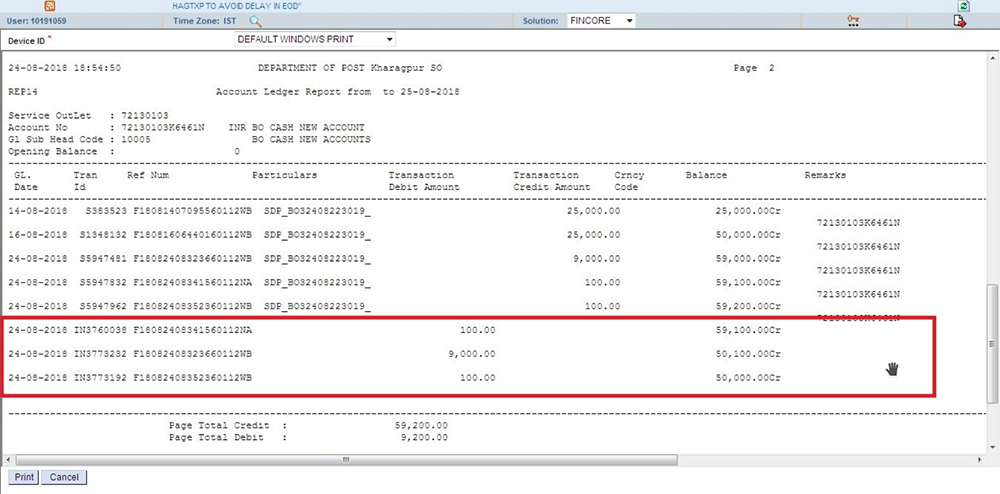
Task: Open the Time Zone magnifier lookup
Action: click(x=256, y=21)
